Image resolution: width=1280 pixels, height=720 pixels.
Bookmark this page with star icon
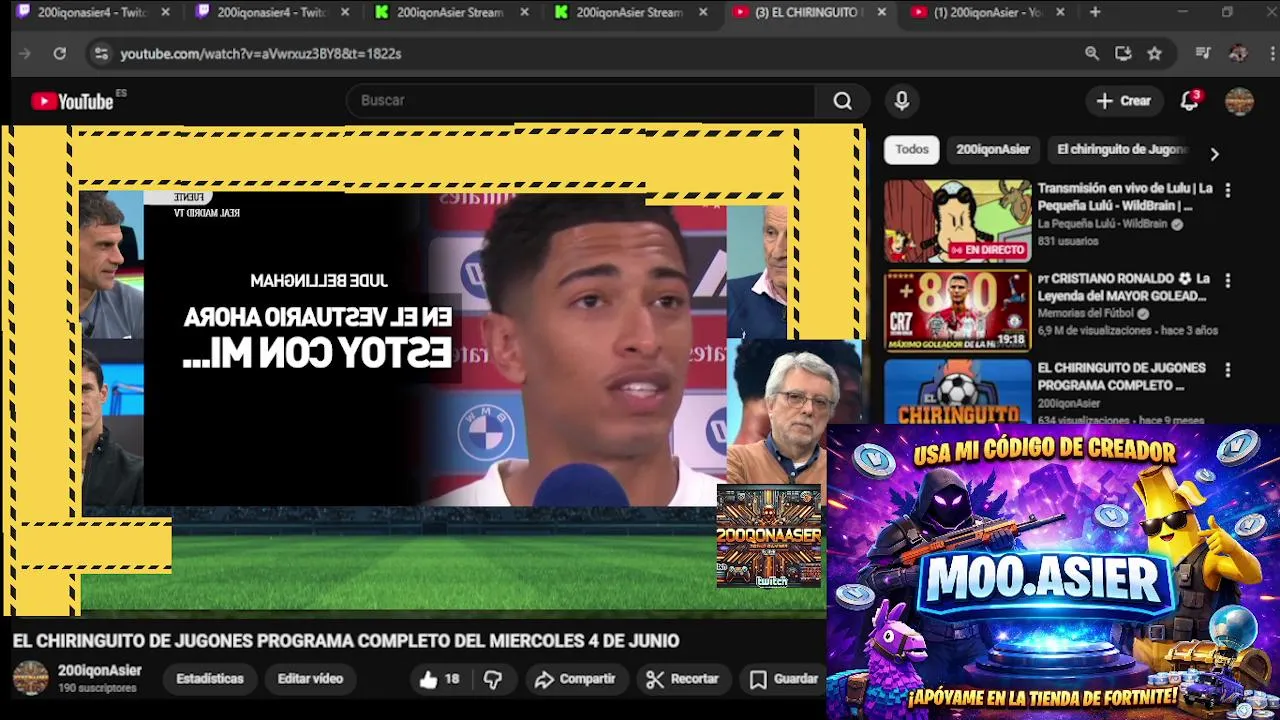(1155, 53)
